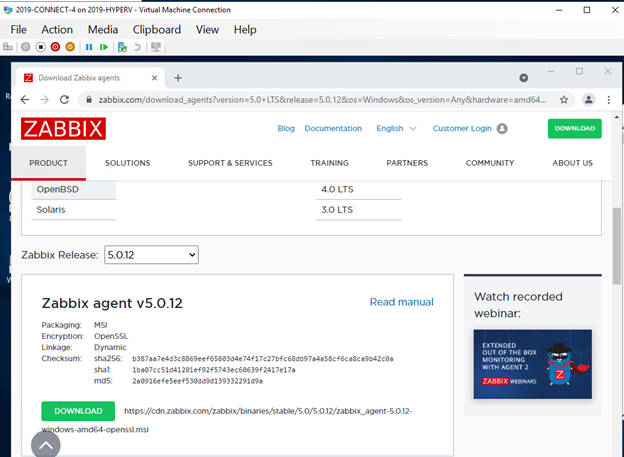Turn off the VM with stop icon
Screen dimensions: 624x457
(41, 47)
